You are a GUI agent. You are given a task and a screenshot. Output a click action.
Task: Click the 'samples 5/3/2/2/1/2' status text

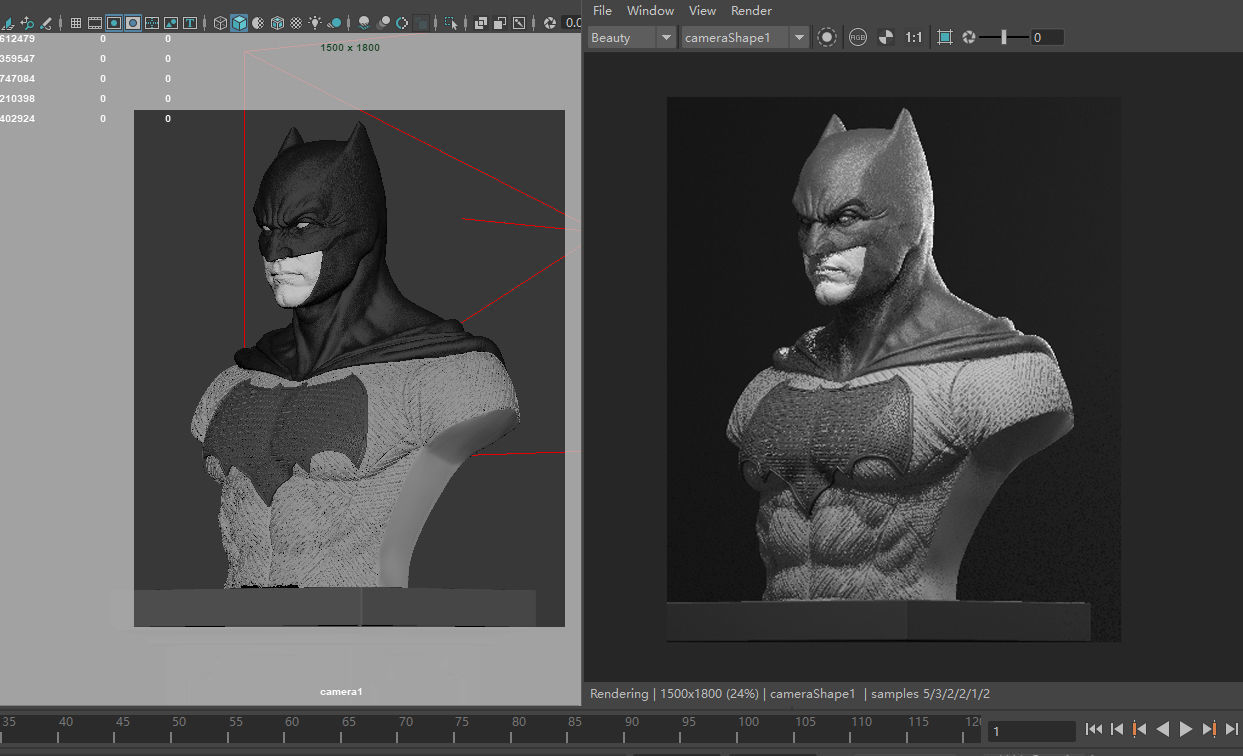[930, 693]
